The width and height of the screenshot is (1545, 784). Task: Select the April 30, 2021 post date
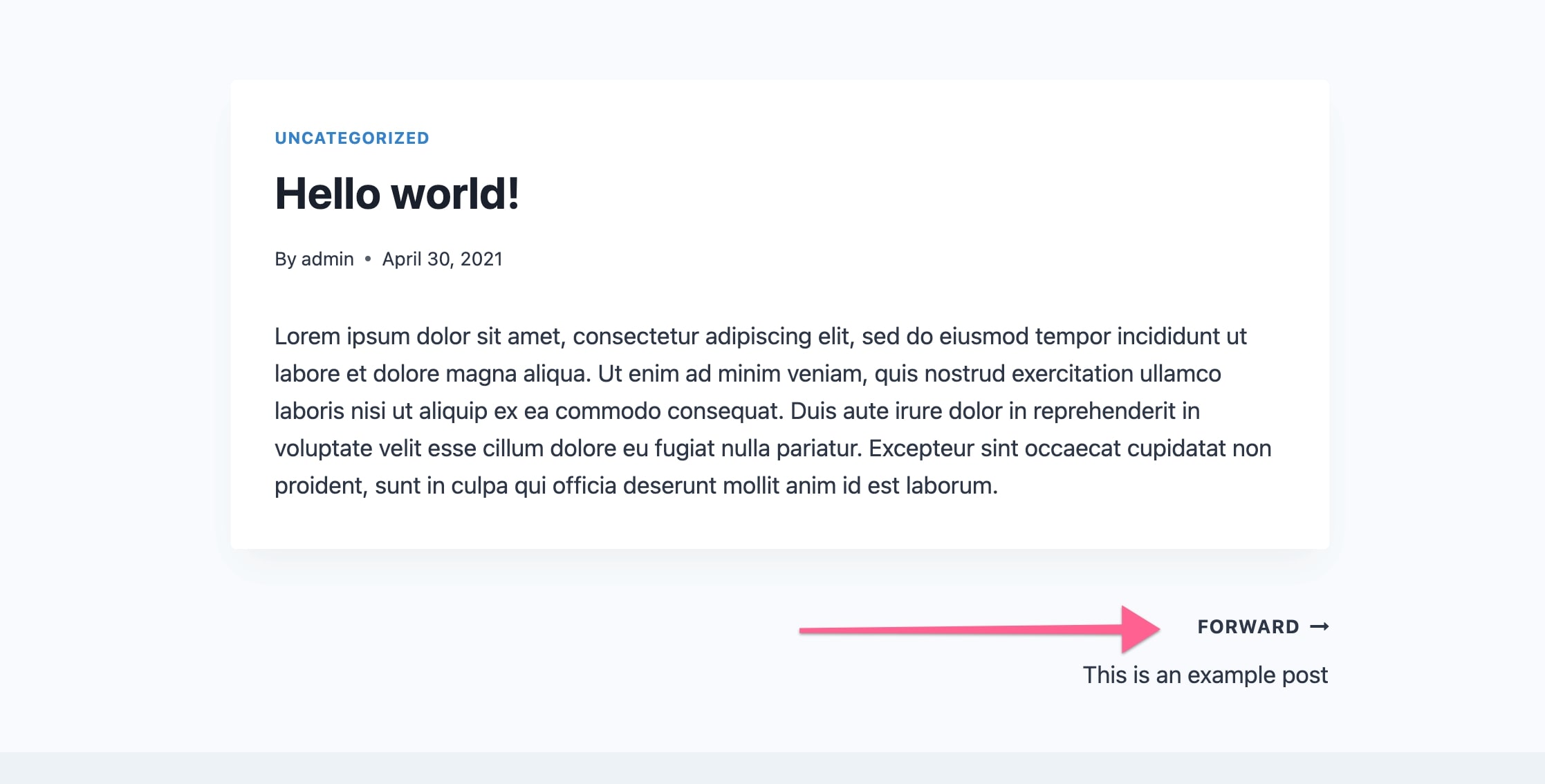pos(442,259)
